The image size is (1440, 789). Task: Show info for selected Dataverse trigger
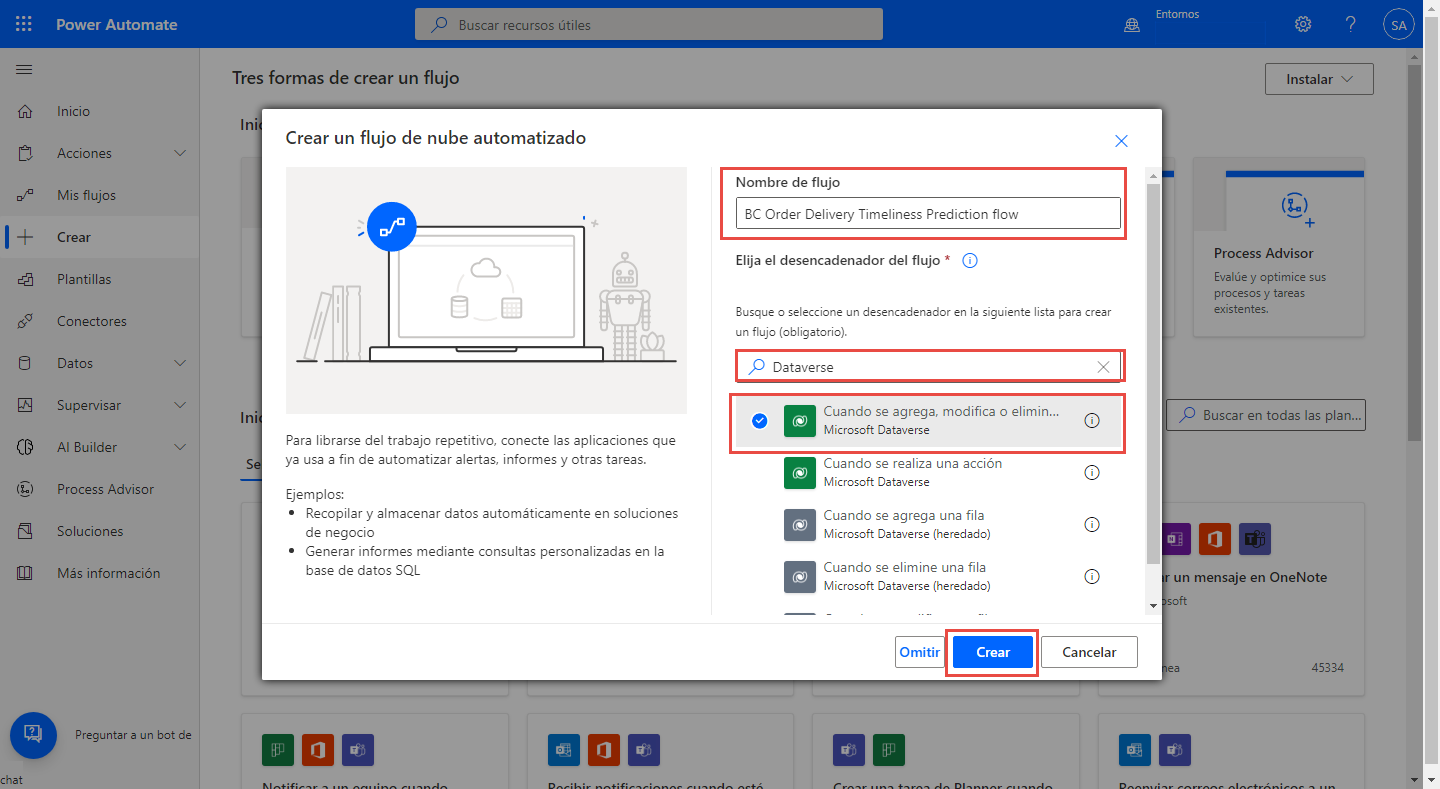coord(1092,421)
